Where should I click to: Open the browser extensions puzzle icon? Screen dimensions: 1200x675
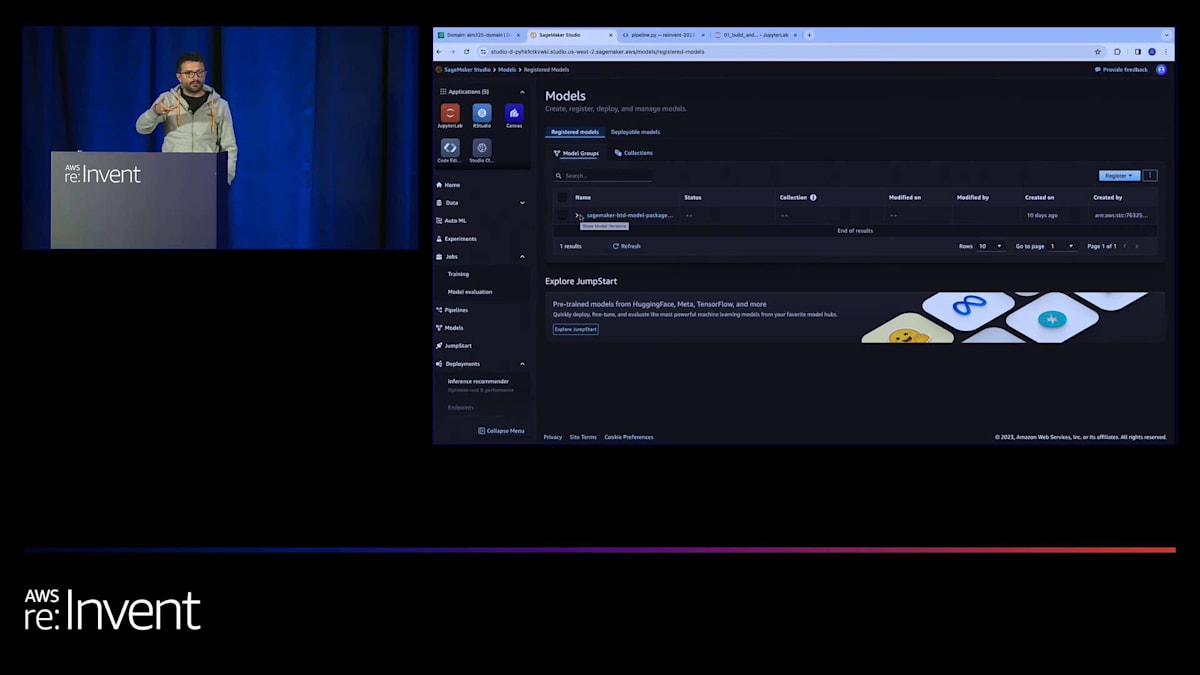(1117, 51)
